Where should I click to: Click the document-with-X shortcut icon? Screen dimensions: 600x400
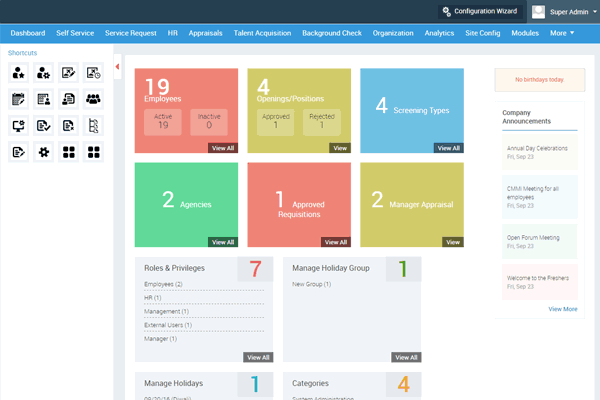tap(68, 125)
